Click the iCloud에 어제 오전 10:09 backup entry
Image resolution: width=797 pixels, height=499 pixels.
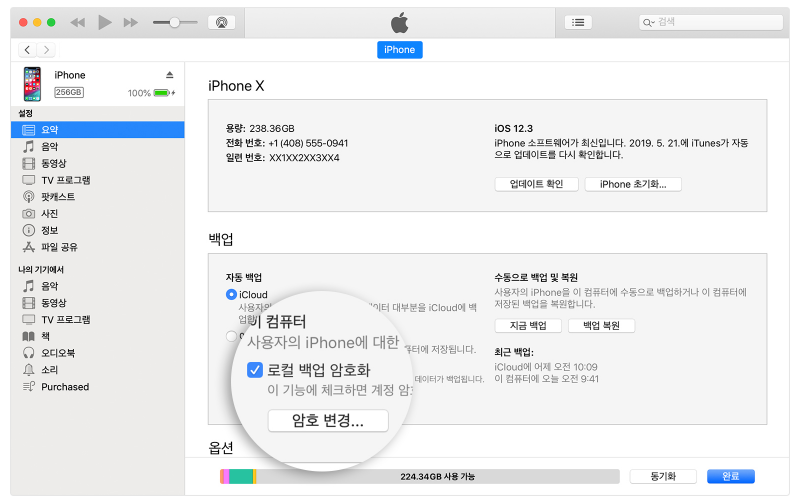[x=546, y=367]
